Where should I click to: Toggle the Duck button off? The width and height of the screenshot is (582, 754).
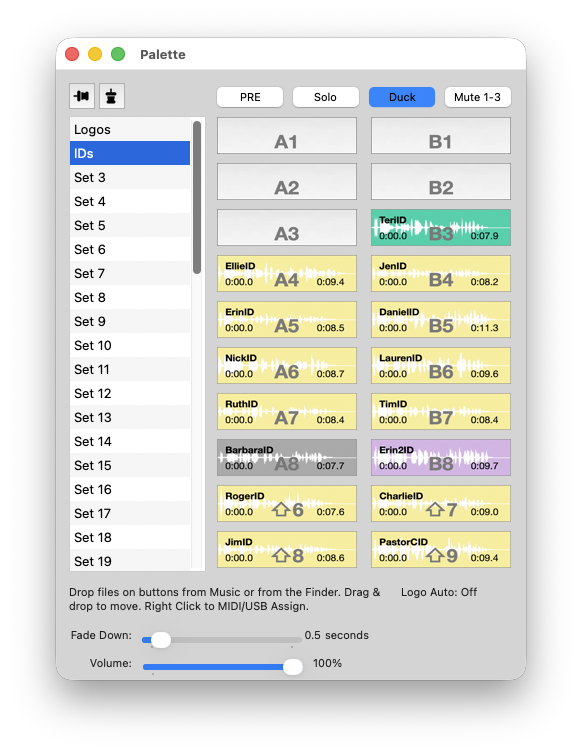(x=402, y=97)
